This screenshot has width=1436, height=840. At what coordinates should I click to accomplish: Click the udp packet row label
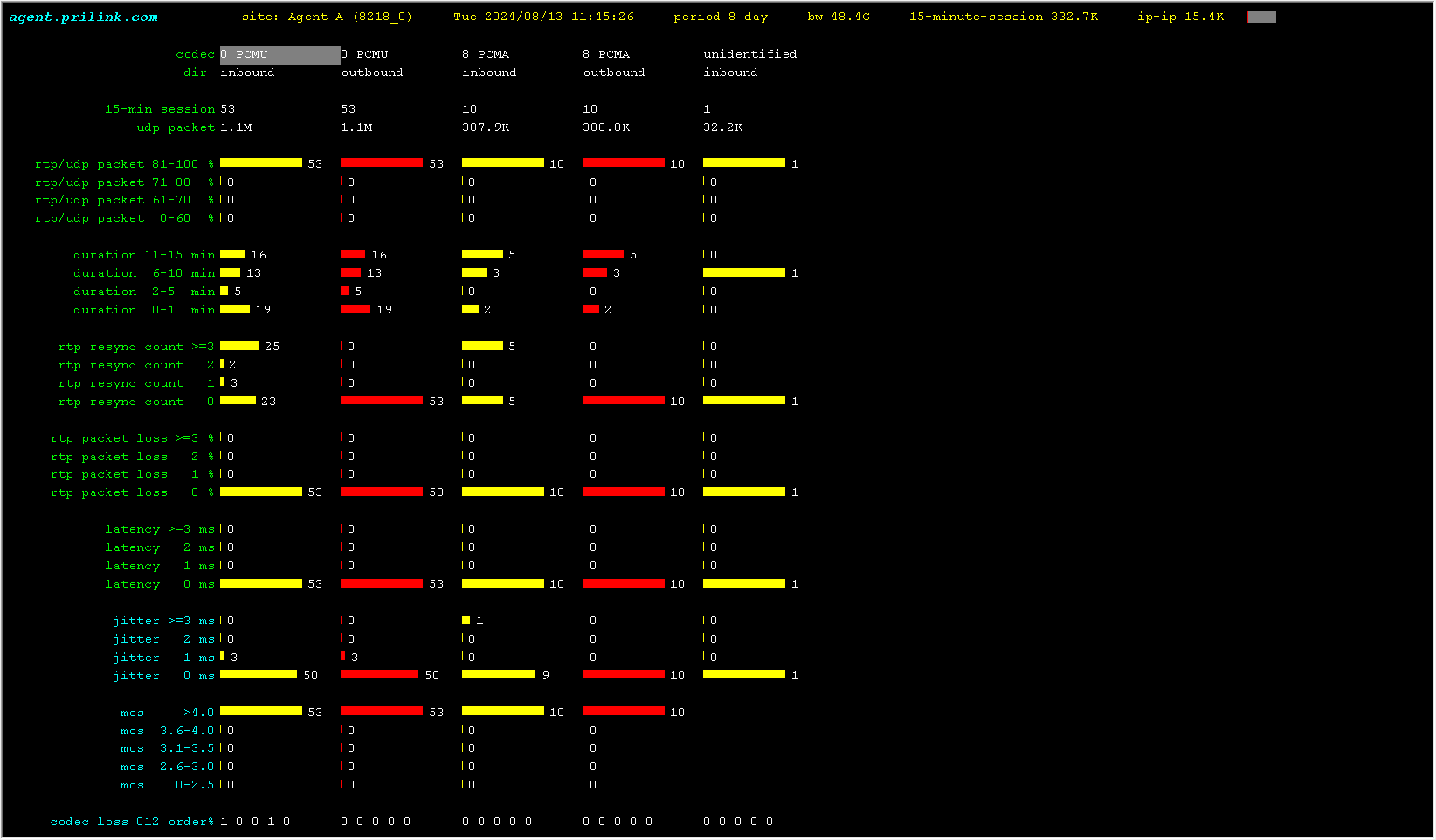175,127
